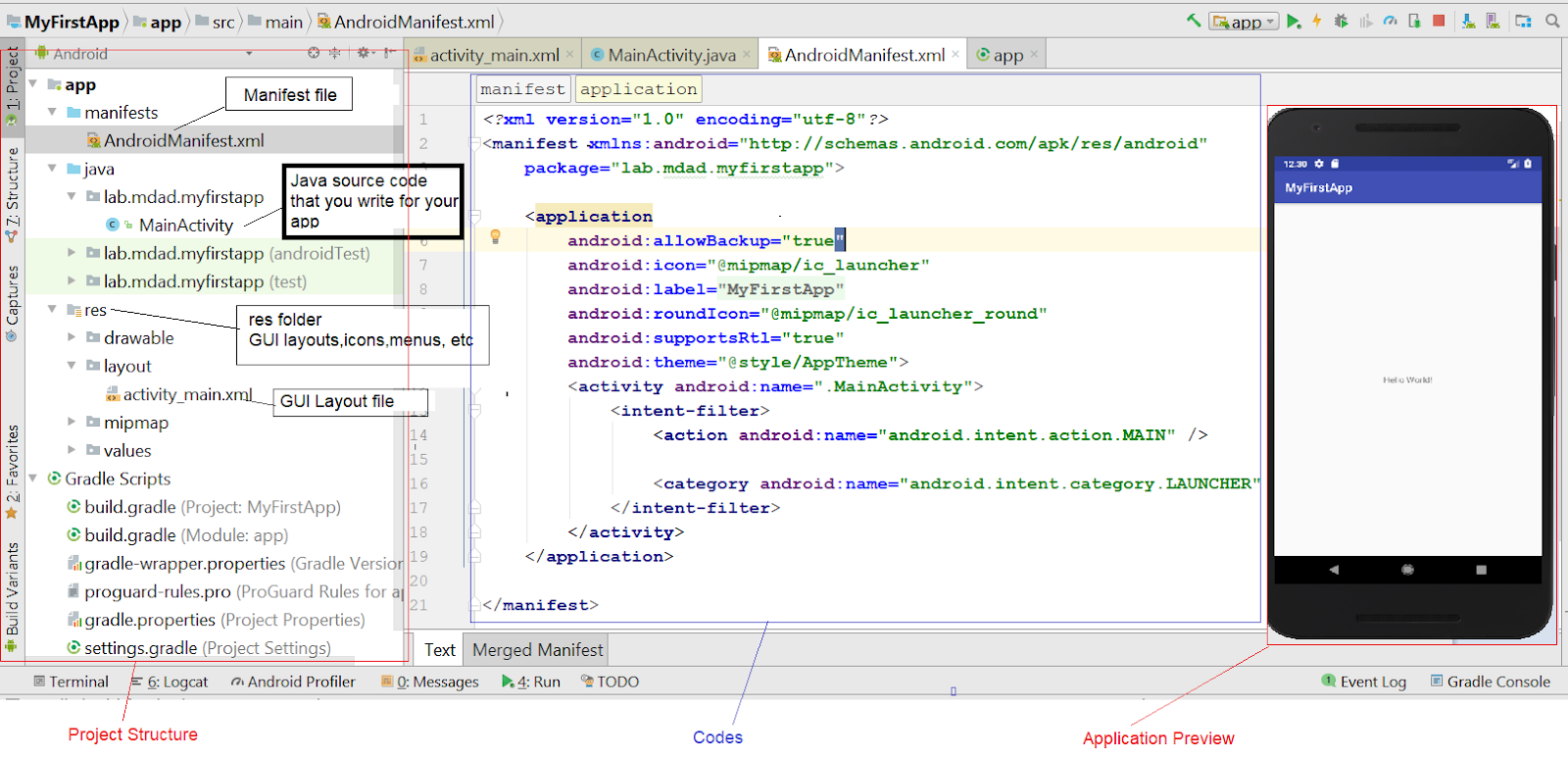This screenshot has height=757, width=1568.
Task: Toggle the 1: Project side panel
Action: pyautogui.click(x=12, y=85)
